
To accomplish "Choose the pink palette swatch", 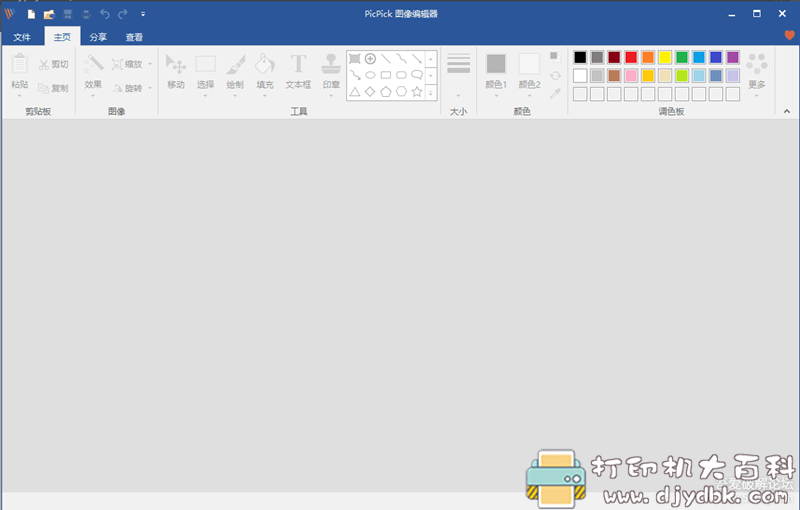I will tap(631, 75).
